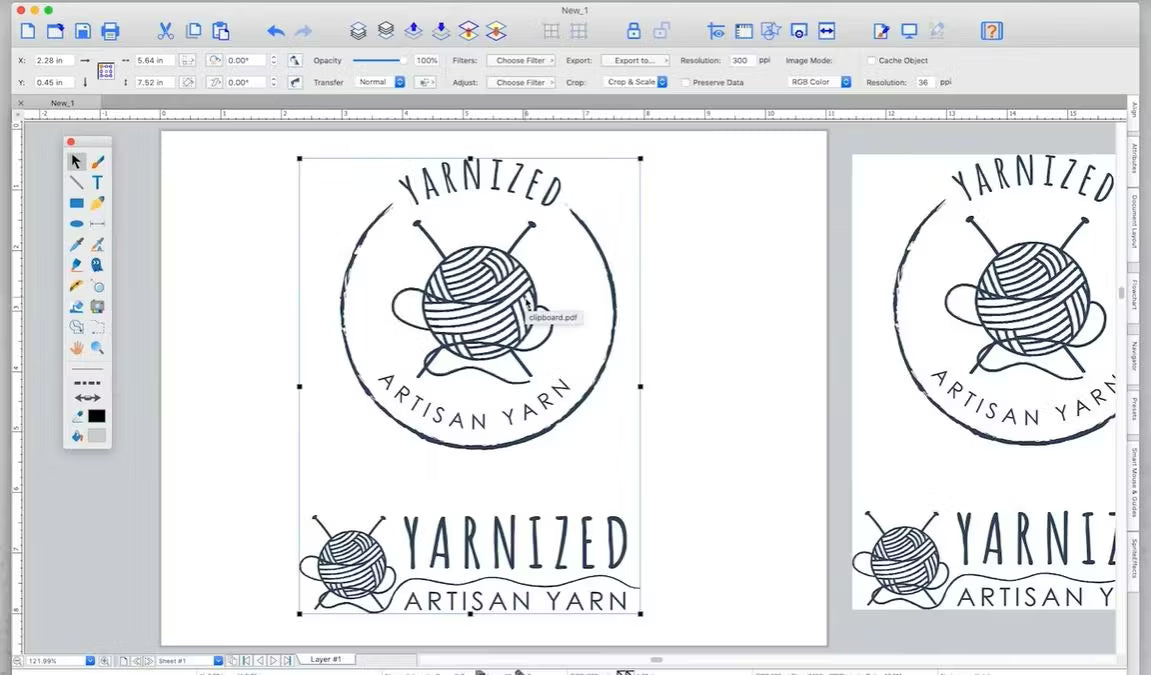Click the lock icon in the toolbar

pos(634,31)
